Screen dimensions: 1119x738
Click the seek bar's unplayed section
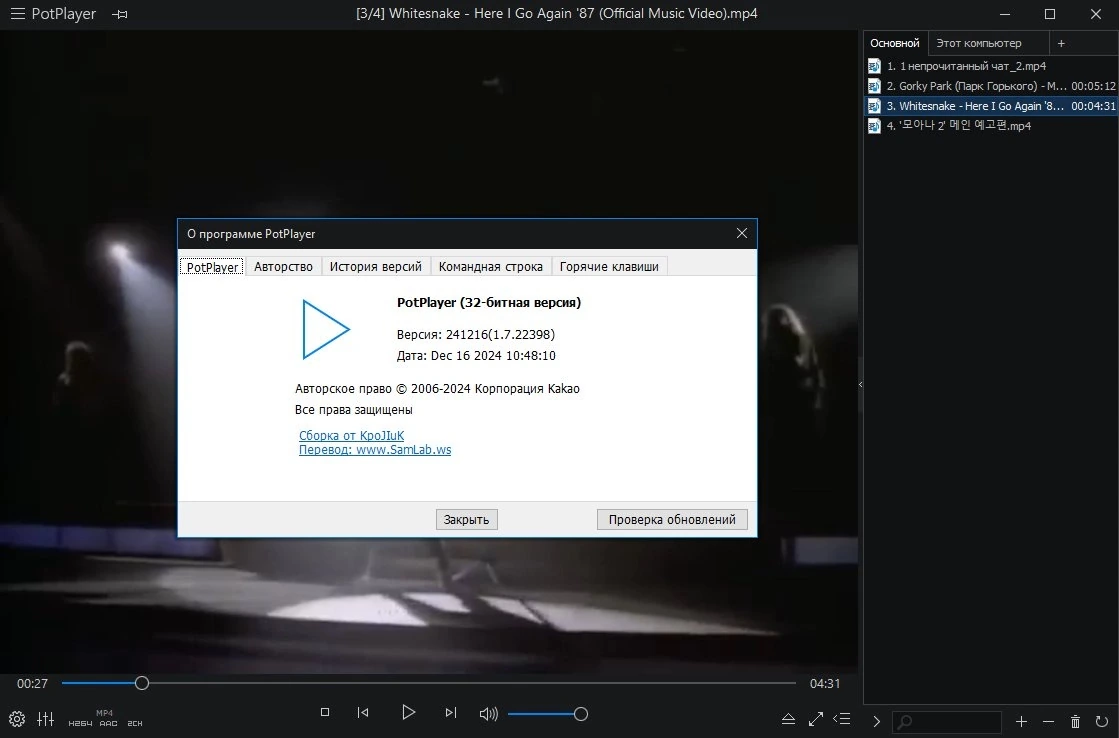[x=472, y=683]
